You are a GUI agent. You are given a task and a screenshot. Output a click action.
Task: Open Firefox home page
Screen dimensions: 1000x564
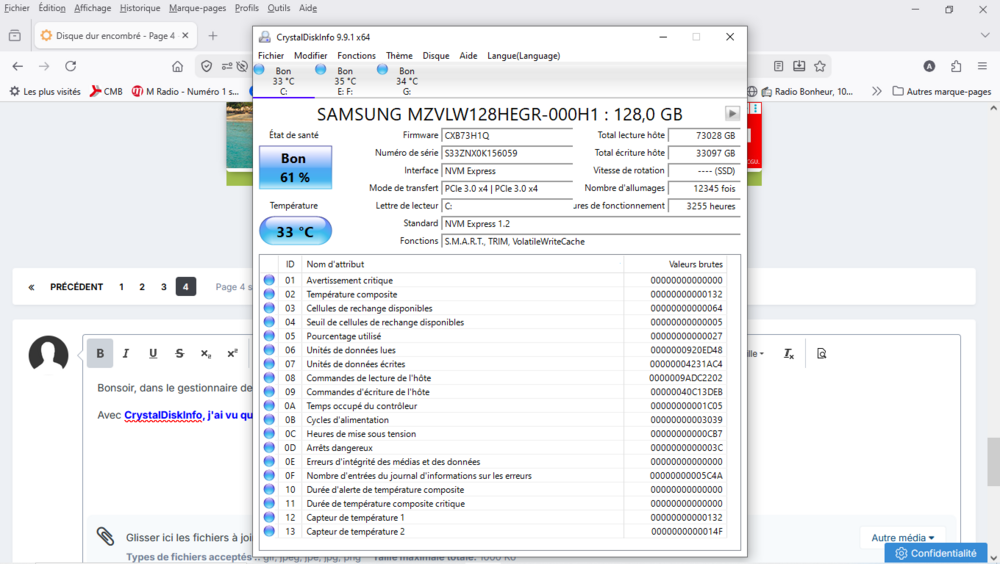click(x=177, y=66)
